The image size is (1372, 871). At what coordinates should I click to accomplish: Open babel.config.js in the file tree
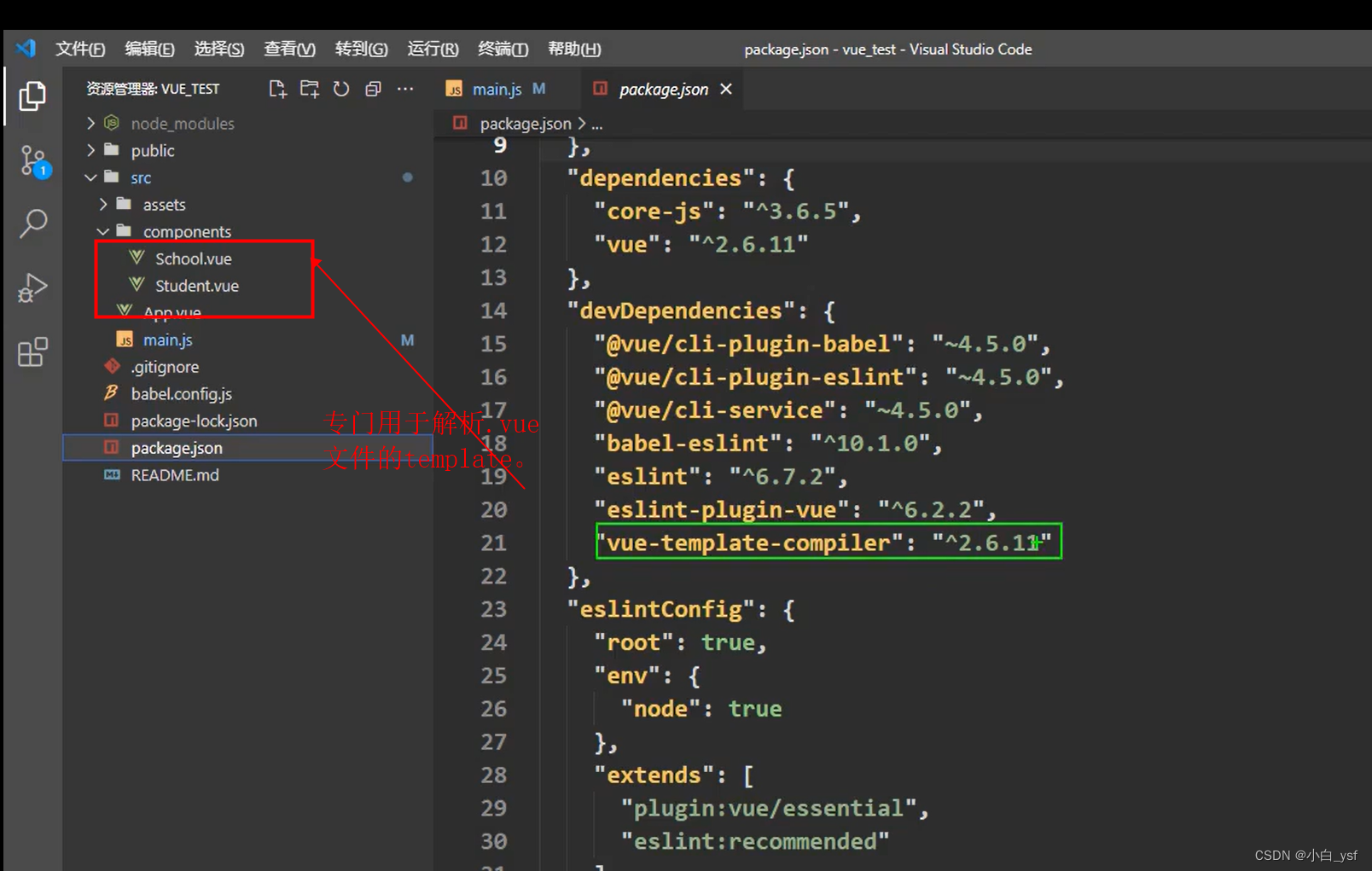pyautogui.click(x=181, y=394)
